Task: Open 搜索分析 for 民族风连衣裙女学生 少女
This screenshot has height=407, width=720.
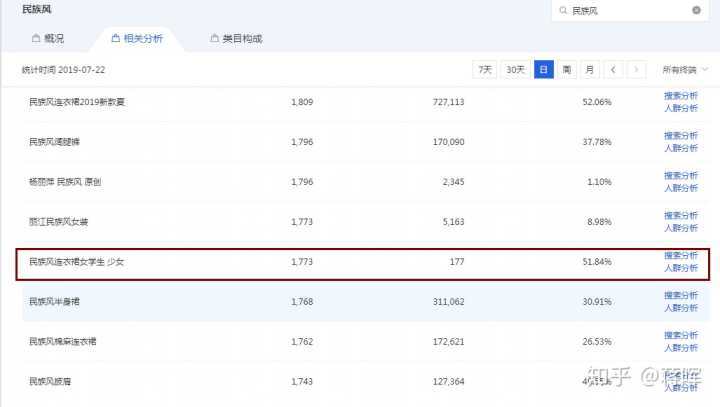Action: click(681, 255)
